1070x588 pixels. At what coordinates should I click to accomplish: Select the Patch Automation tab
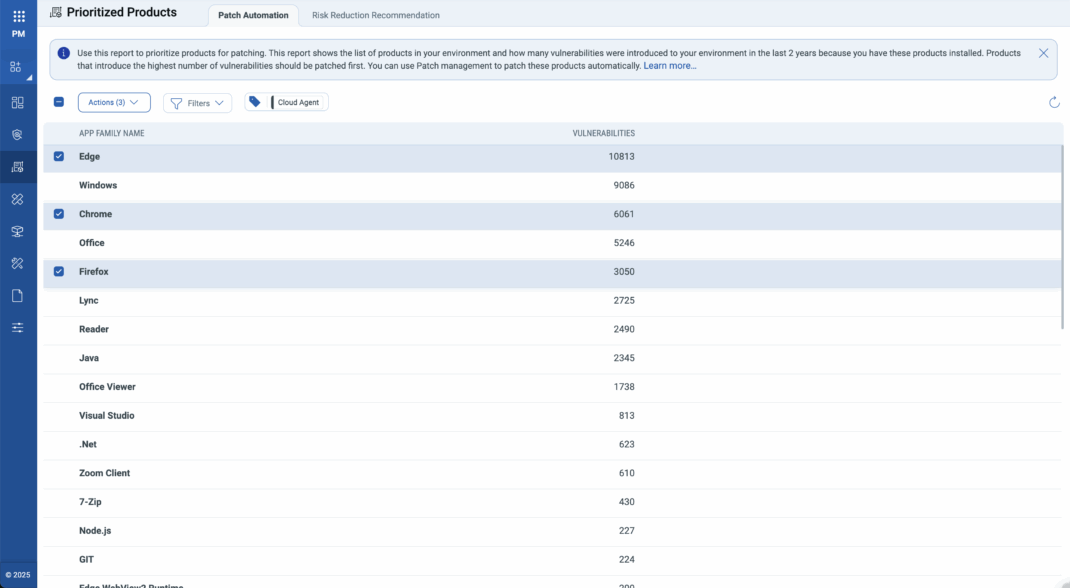253,15
